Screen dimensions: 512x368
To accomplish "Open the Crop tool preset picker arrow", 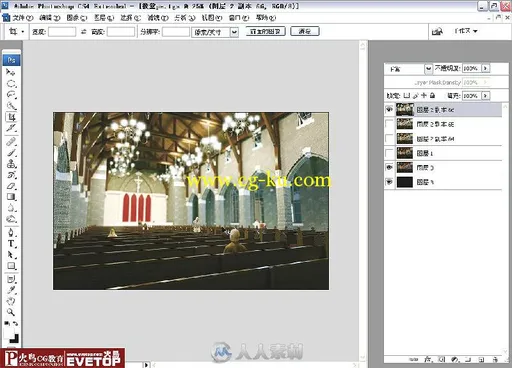I will pyautogui.click(x=23, y=32).
